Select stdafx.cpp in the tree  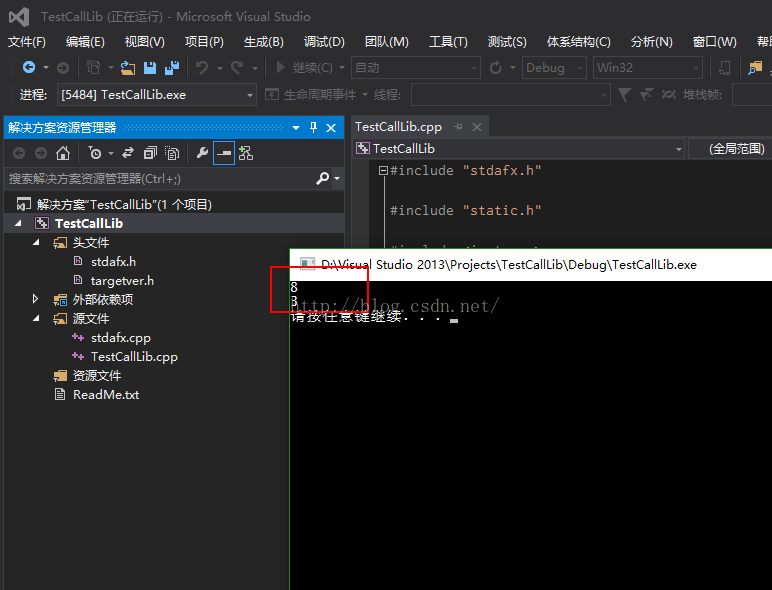[x=121, y=338]
